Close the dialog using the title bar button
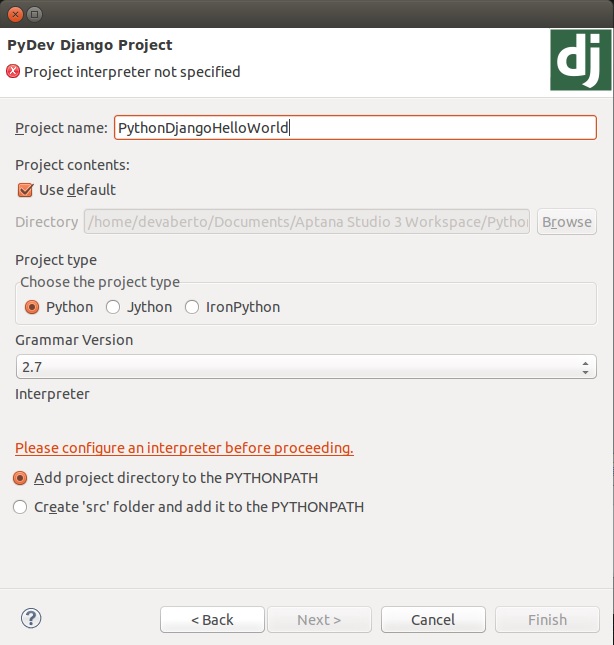The height and width of the screenshot is (645, 614). (13, 14)
